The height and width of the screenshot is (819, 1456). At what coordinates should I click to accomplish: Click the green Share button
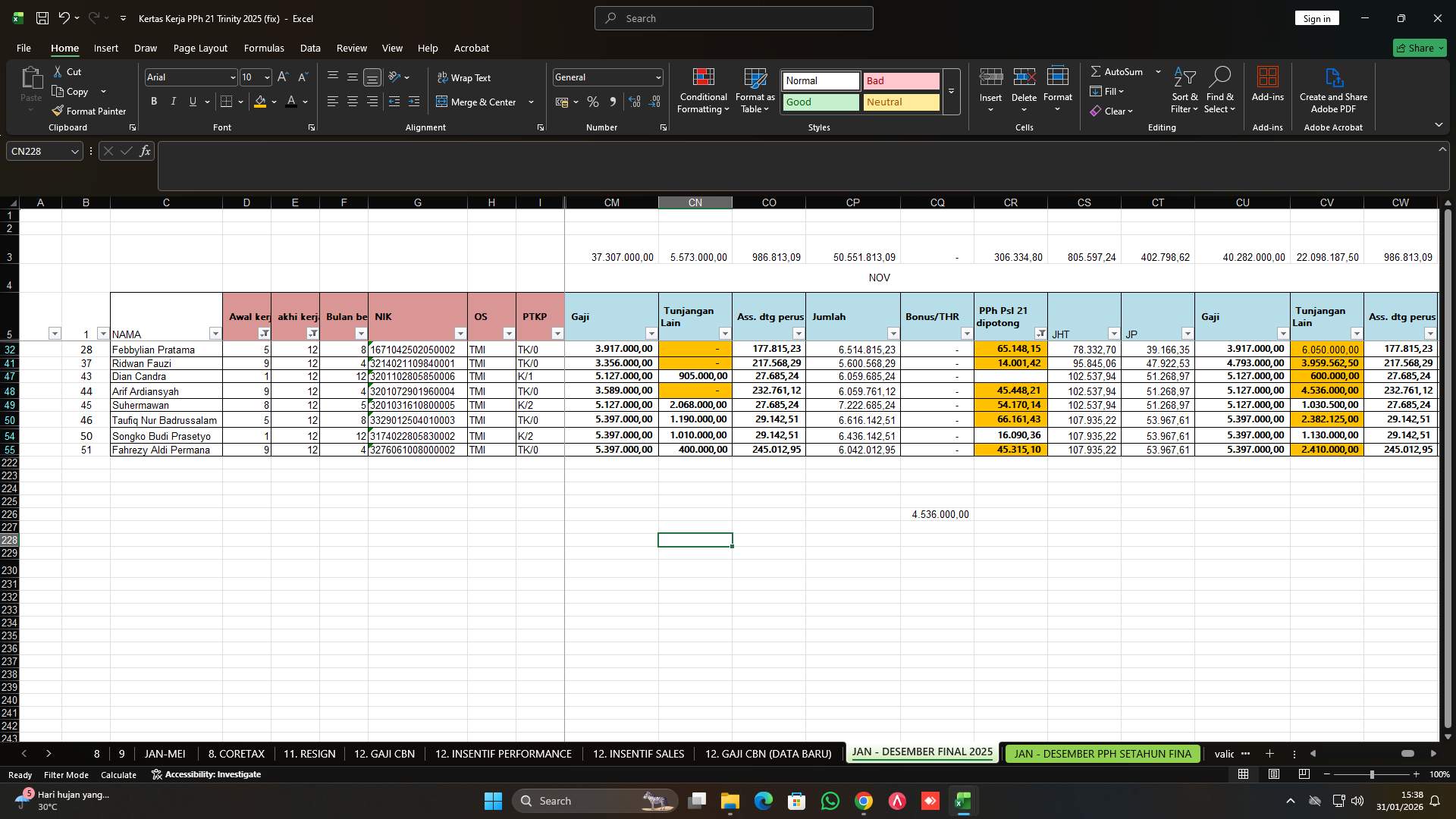point(1418,48)
